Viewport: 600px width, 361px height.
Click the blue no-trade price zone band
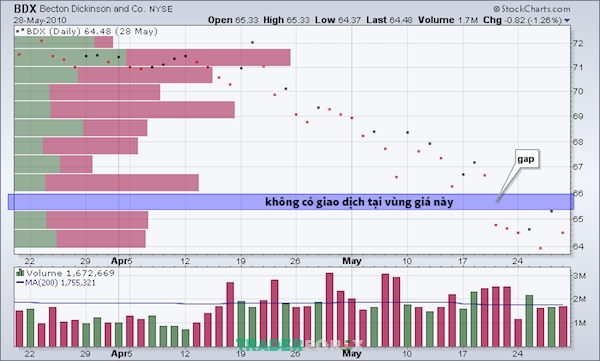click(291, 202)
